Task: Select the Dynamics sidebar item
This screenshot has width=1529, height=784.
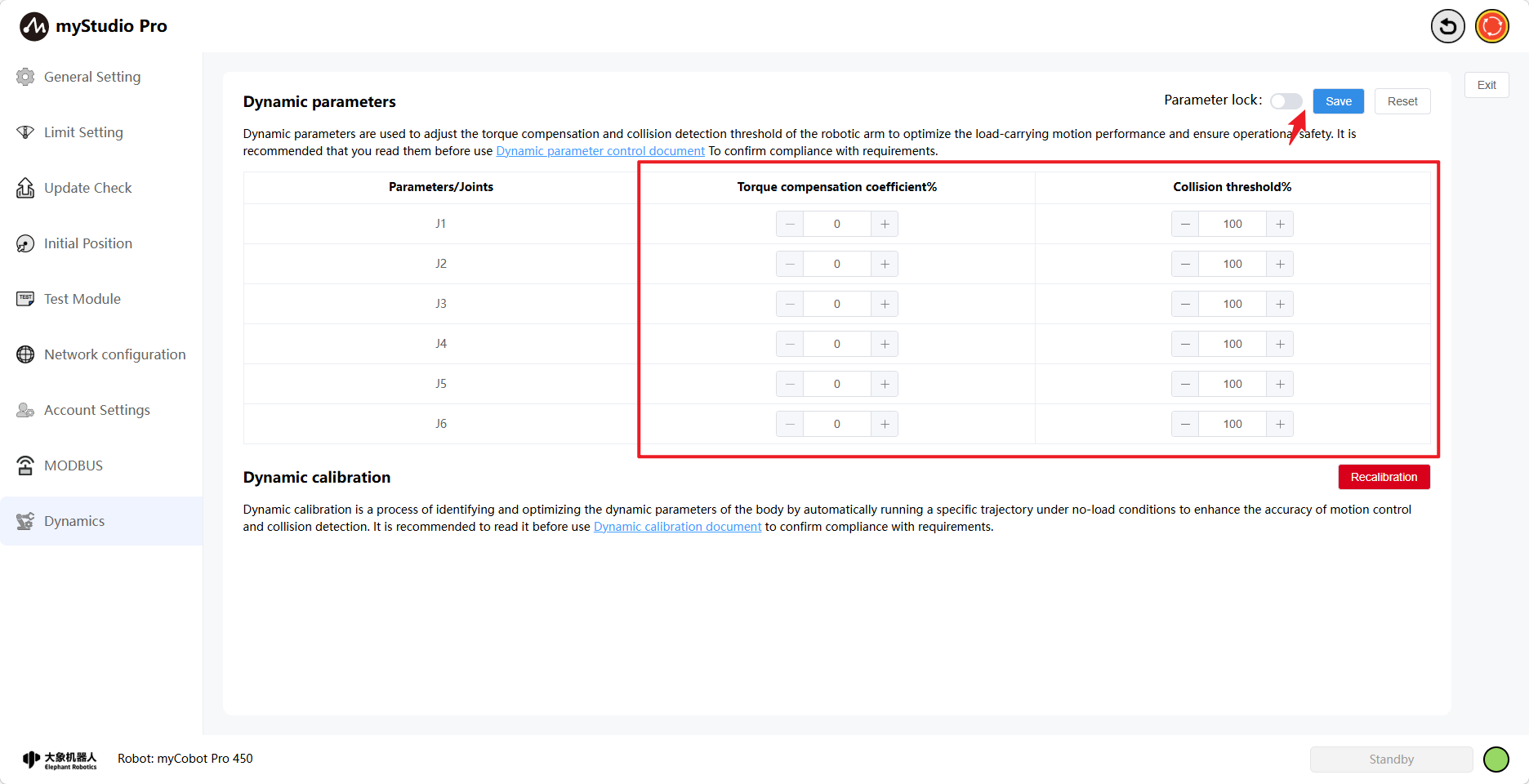Action: point(74,521)
